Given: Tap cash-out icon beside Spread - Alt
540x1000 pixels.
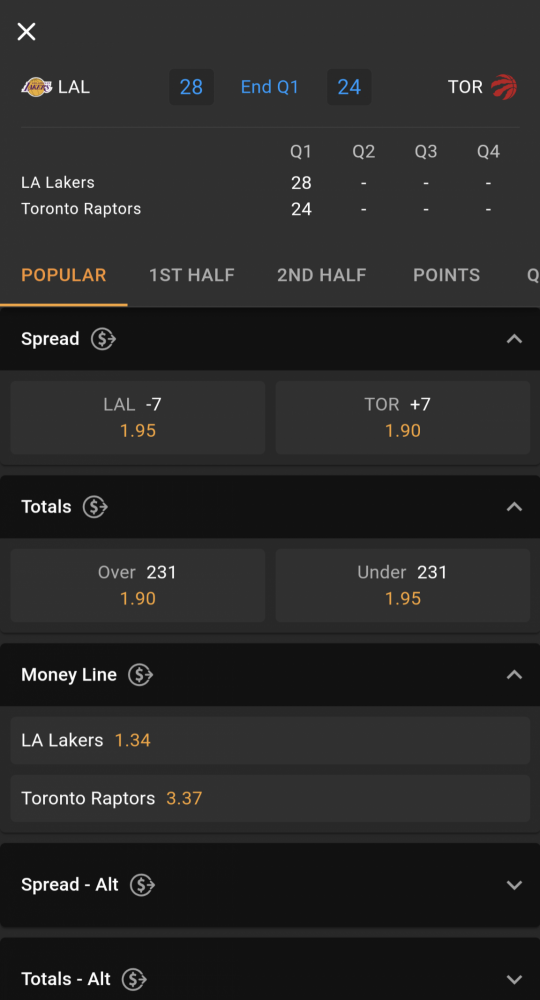Looking at the screenshot, I should 142,885.
